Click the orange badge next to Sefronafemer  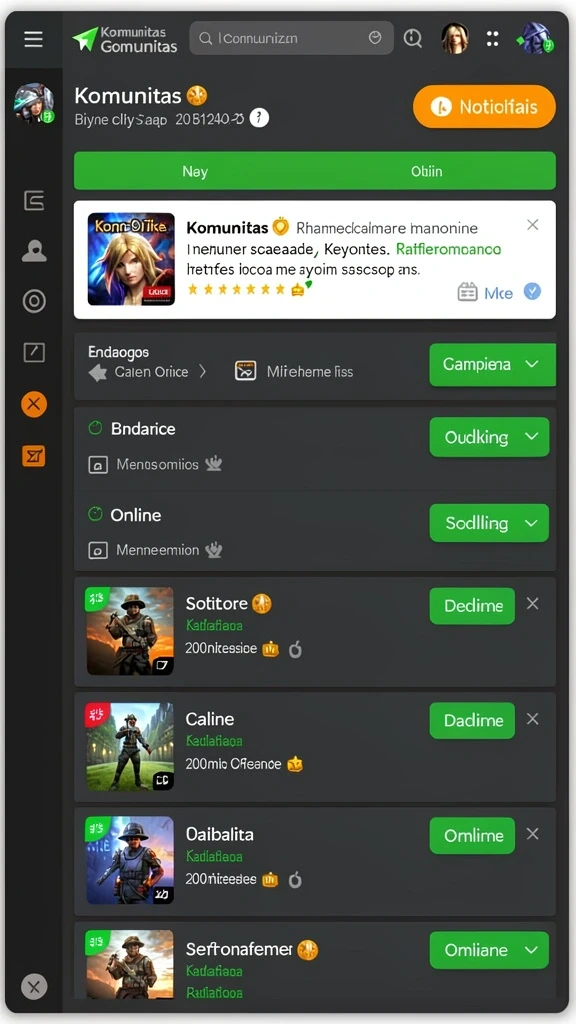pyautogui.click(x=308, y=950)
